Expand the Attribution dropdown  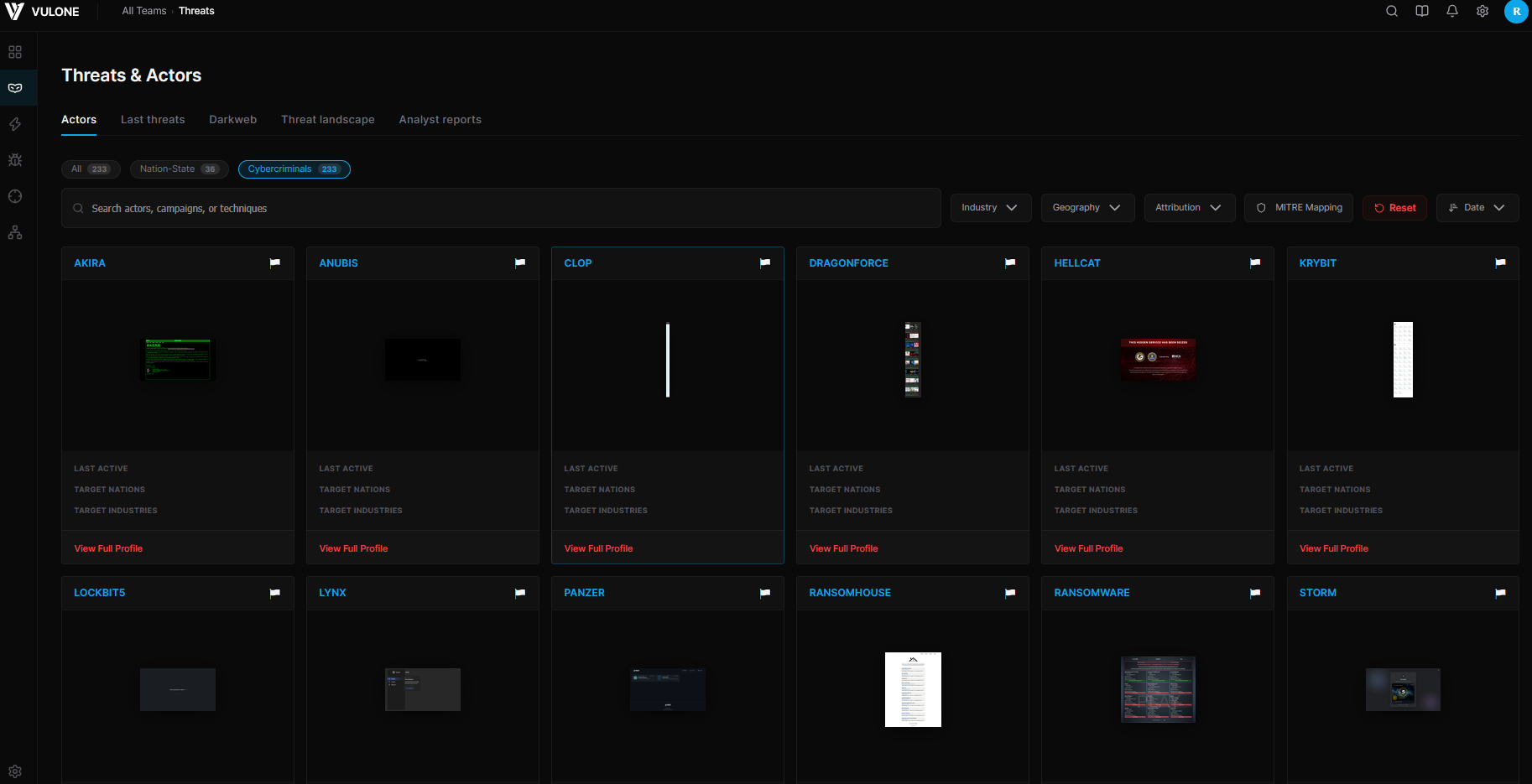click(x=1188, y=208)
